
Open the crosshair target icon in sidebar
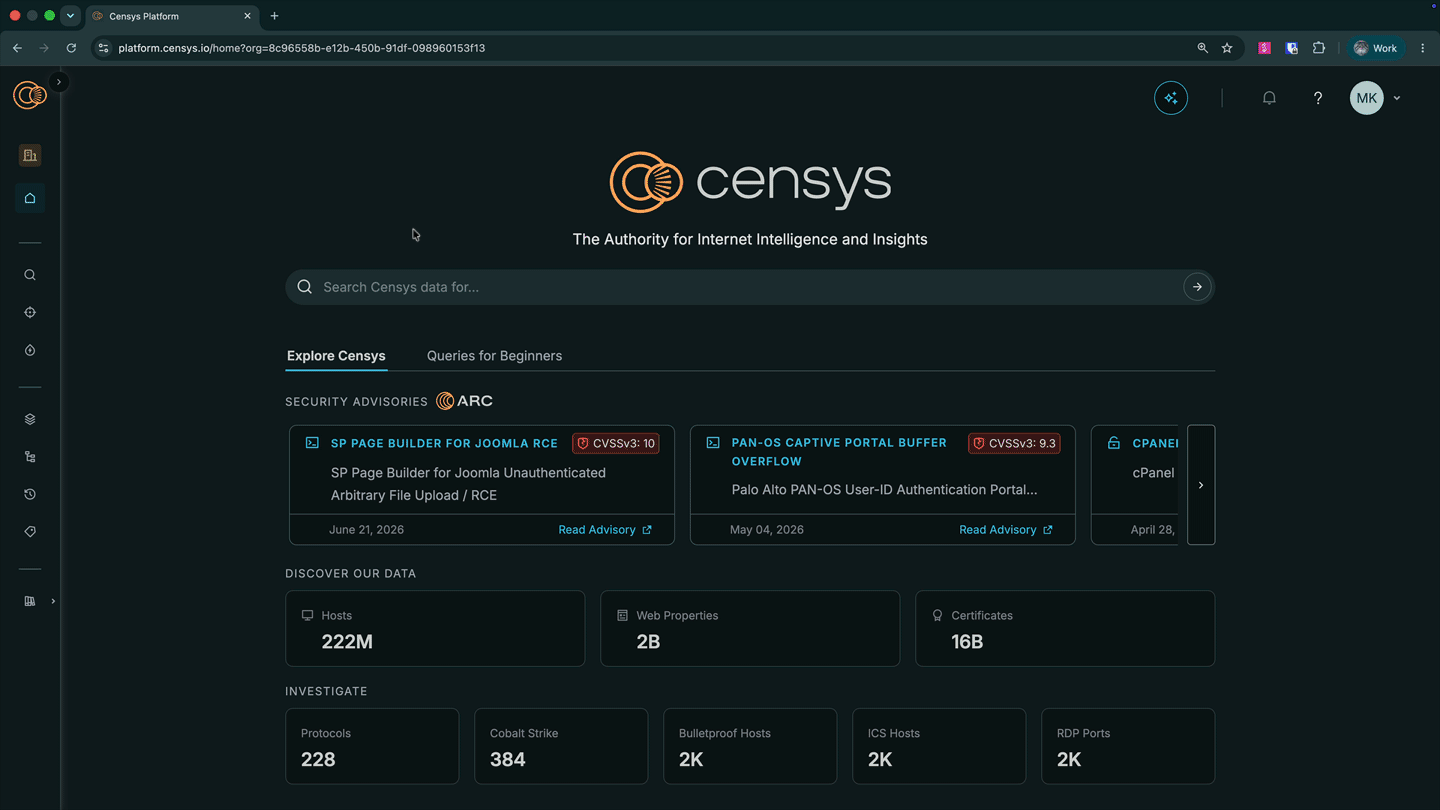click(x=30, y=313)
